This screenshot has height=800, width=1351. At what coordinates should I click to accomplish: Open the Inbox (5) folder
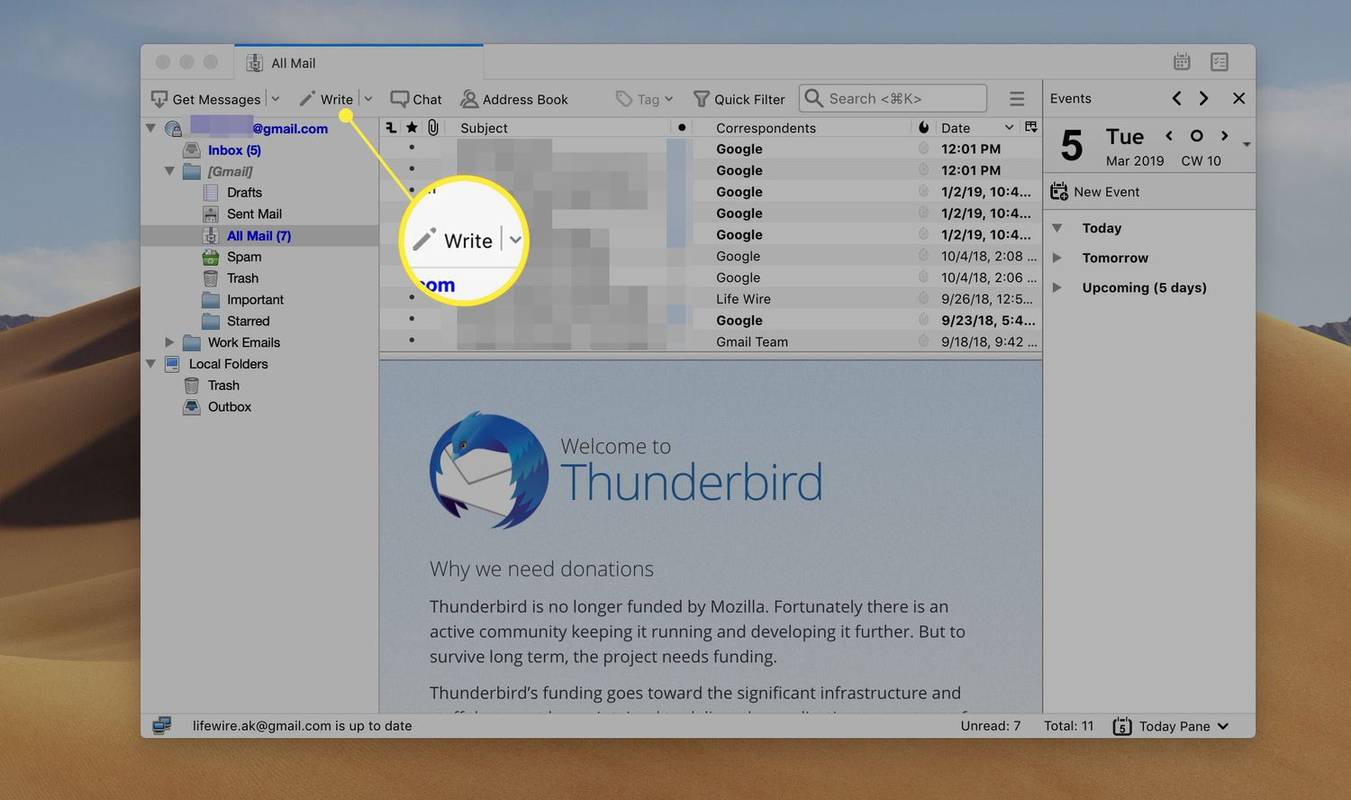[x=234, y=150]
